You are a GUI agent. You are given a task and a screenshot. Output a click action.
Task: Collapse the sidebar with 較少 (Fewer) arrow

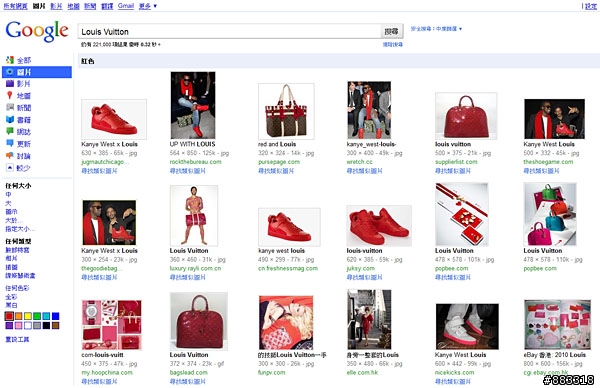pos(10,168)
